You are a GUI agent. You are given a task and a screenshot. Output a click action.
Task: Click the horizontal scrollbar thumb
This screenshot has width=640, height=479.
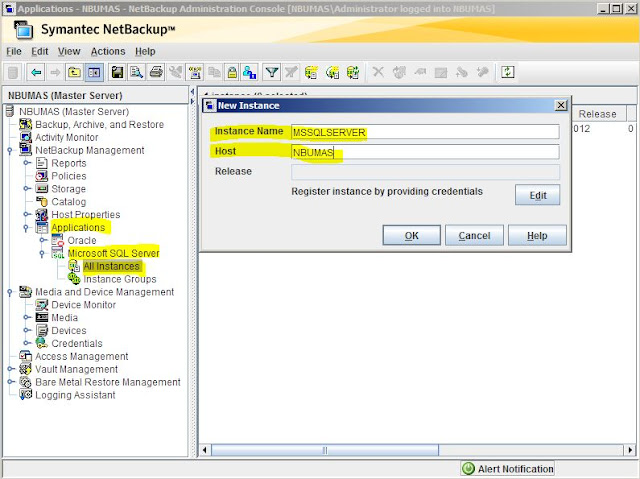tap(325, 450)
